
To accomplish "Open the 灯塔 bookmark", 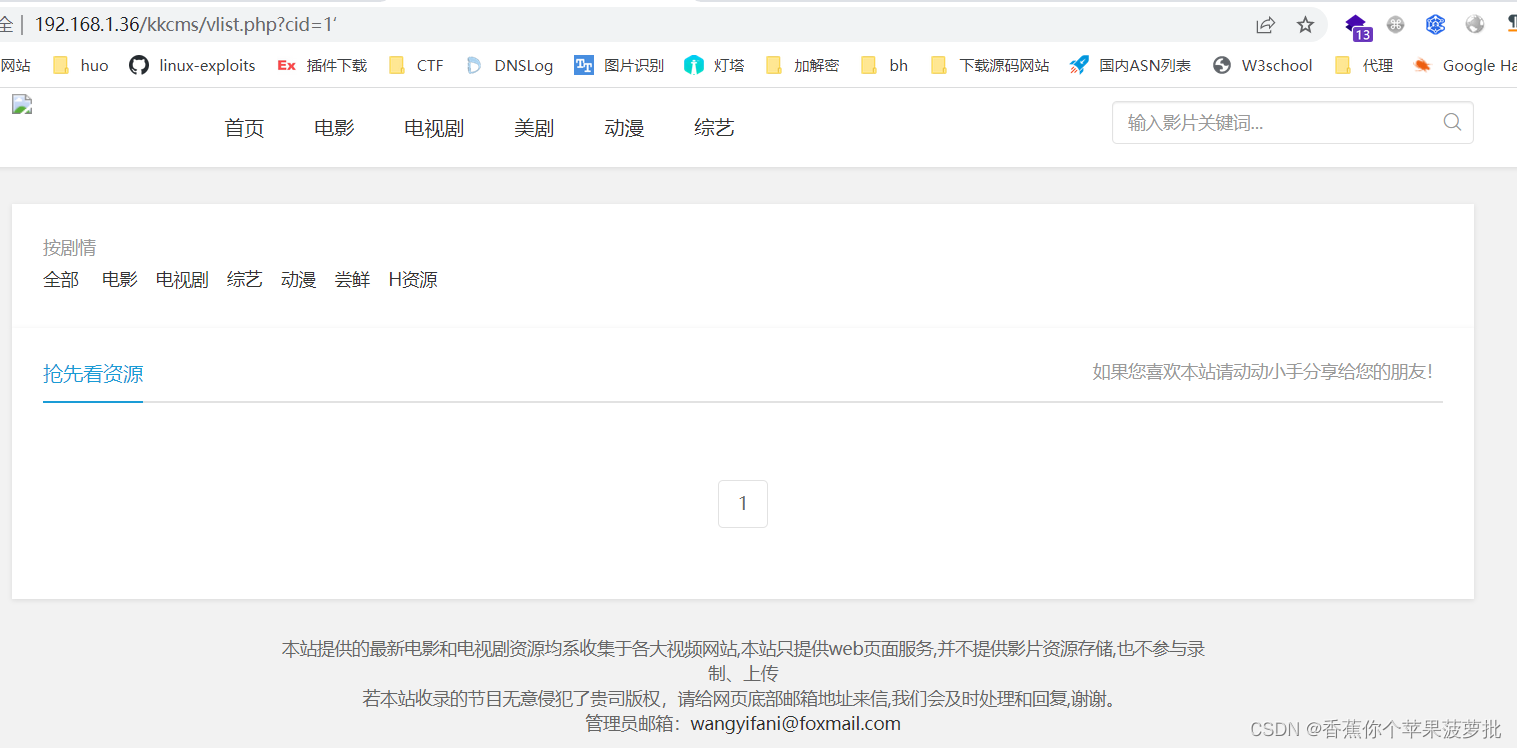I will point(727,65).
